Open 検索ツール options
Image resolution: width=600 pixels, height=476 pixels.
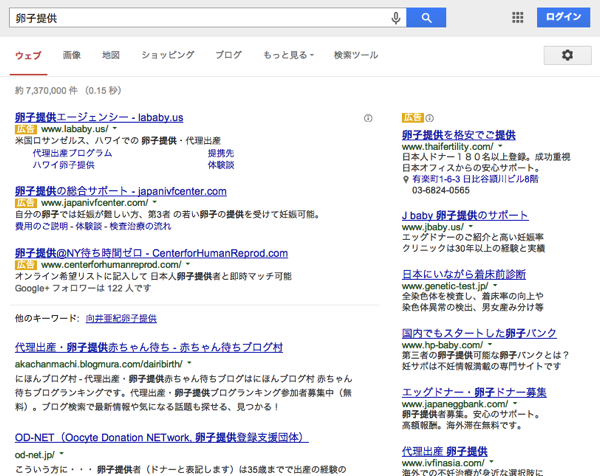tap(356, 55)
